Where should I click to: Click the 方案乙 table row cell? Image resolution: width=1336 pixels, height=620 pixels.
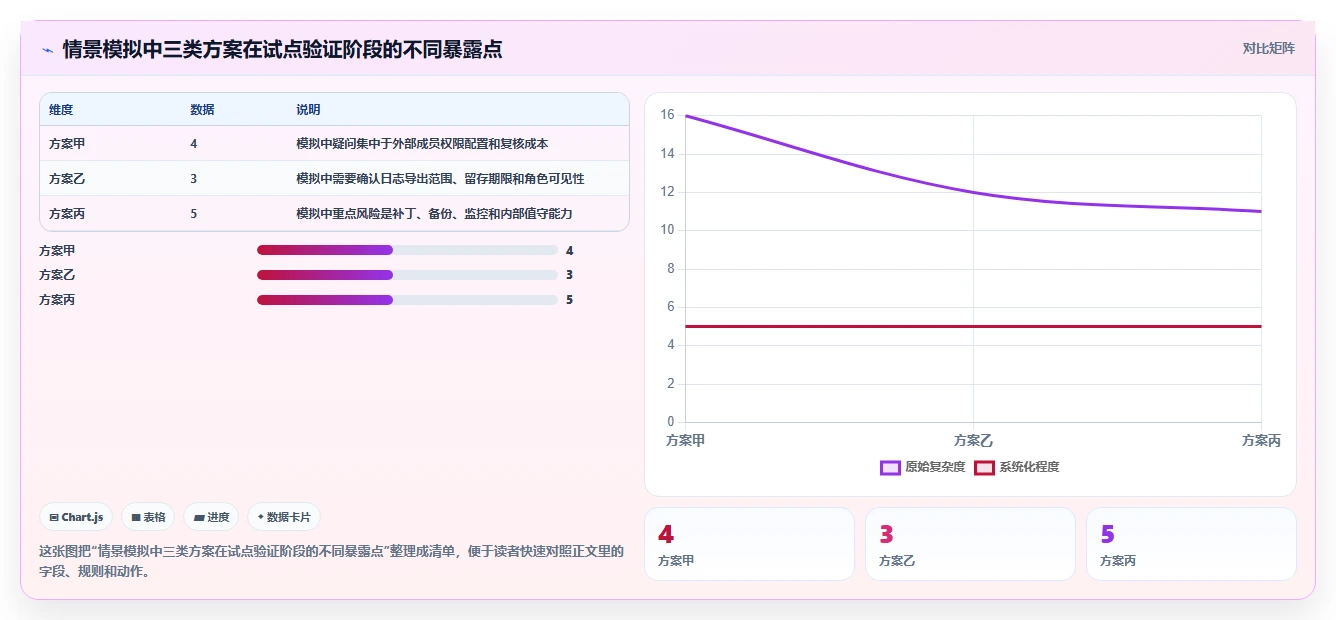(x=67, y=179)
